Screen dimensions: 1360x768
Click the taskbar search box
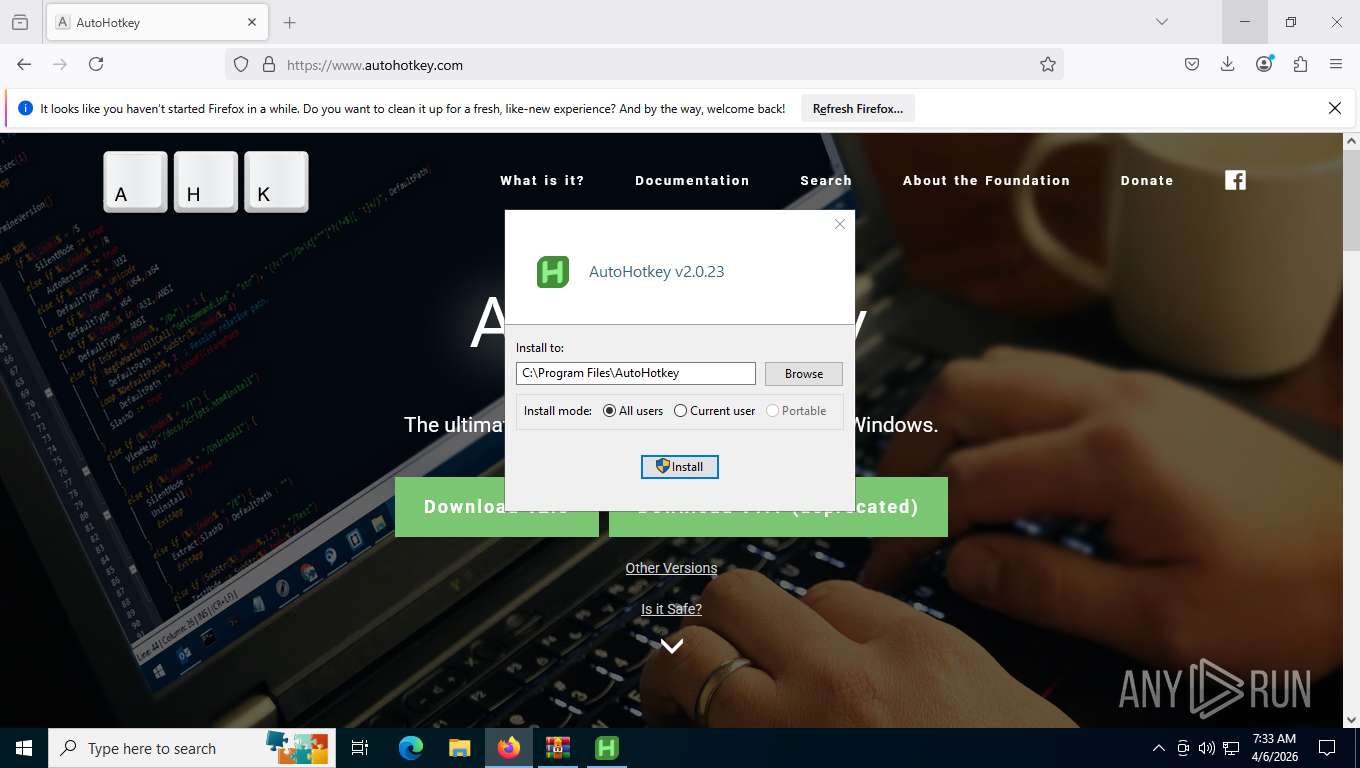tap(192, 748)
